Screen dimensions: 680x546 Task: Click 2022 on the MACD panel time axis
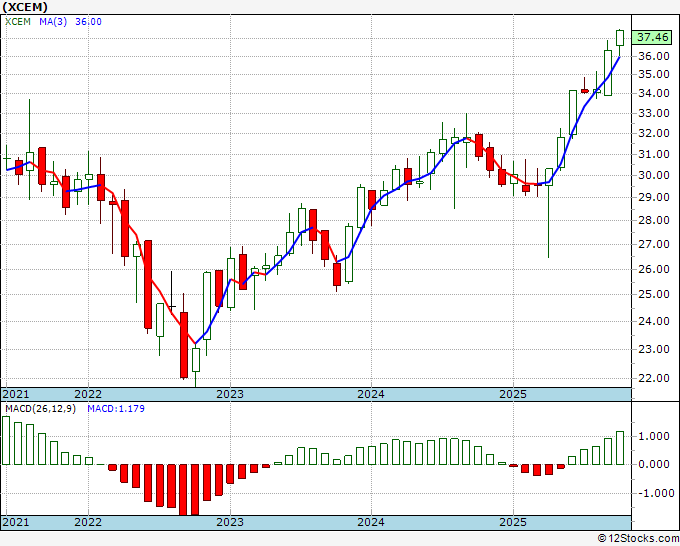click(x=88, y=522)
